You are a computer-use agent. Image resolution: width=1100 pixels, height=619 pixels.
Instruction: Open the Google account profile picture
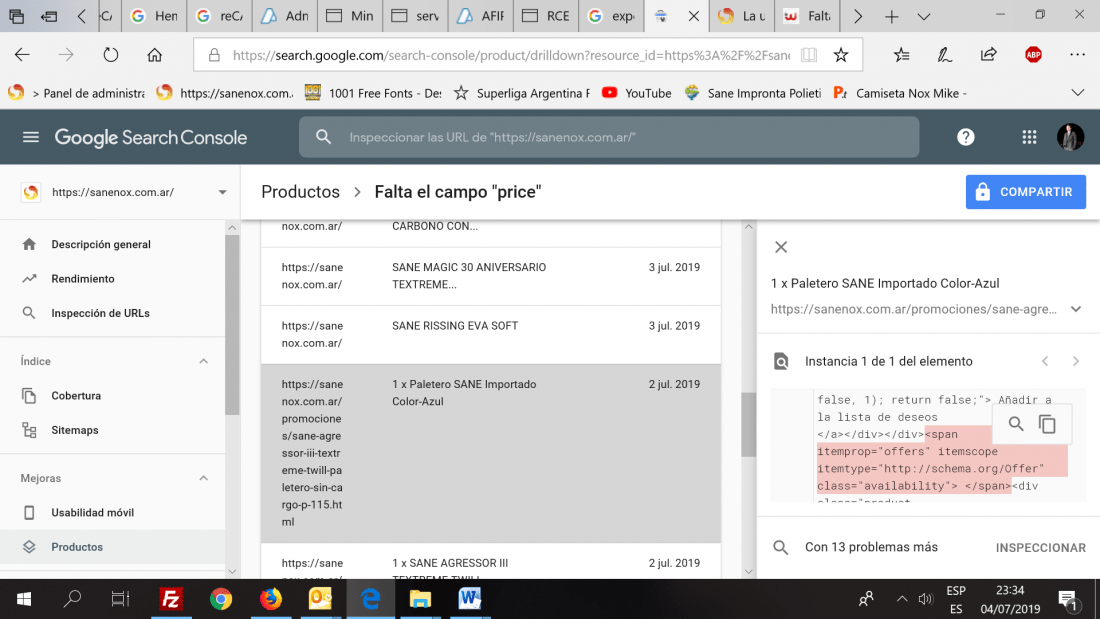pyautogui.click(x=1071, y=137)
